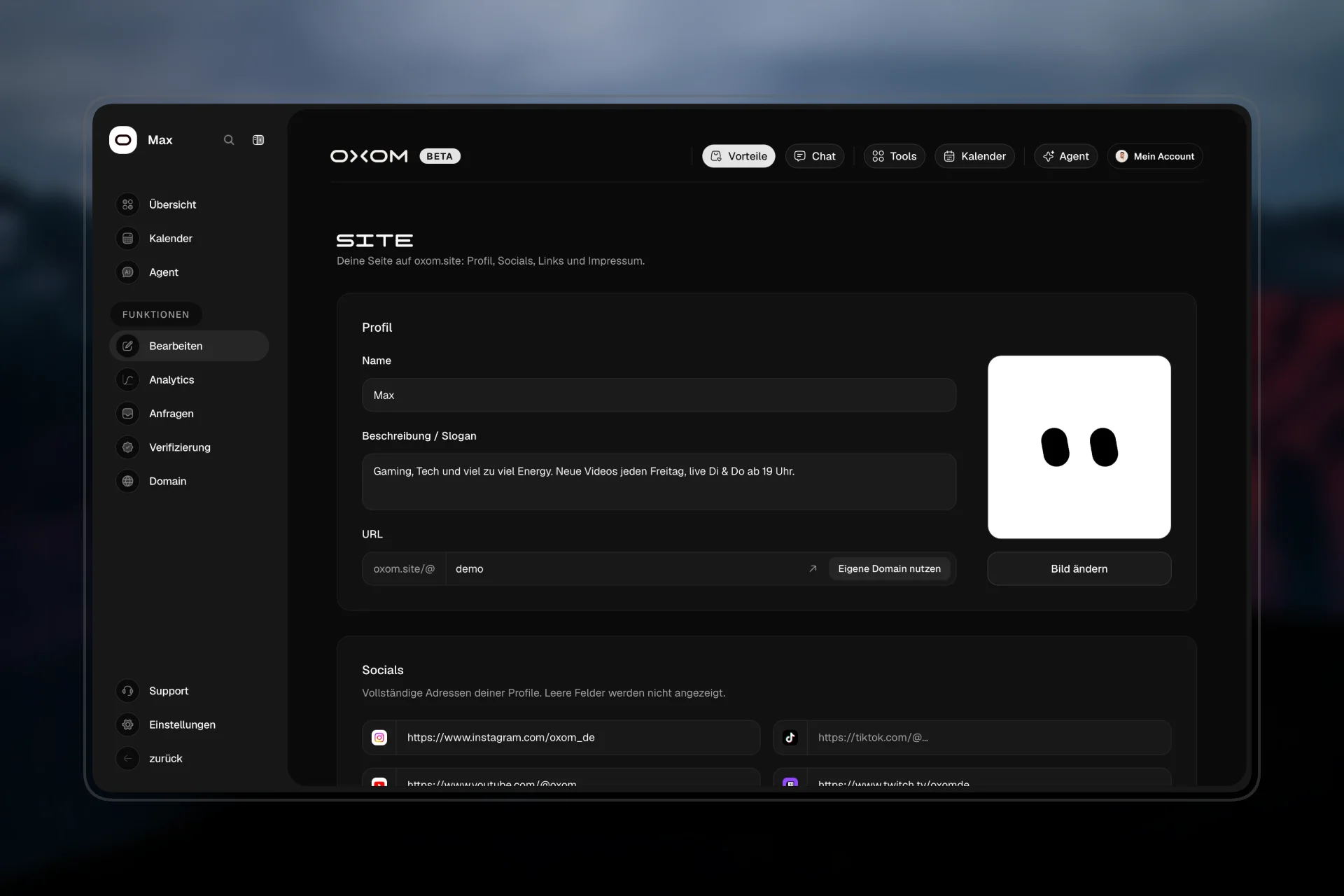This screenshot has height=896, width=1344.
Task: Click the Support headset icon
Action: [127, 691]
